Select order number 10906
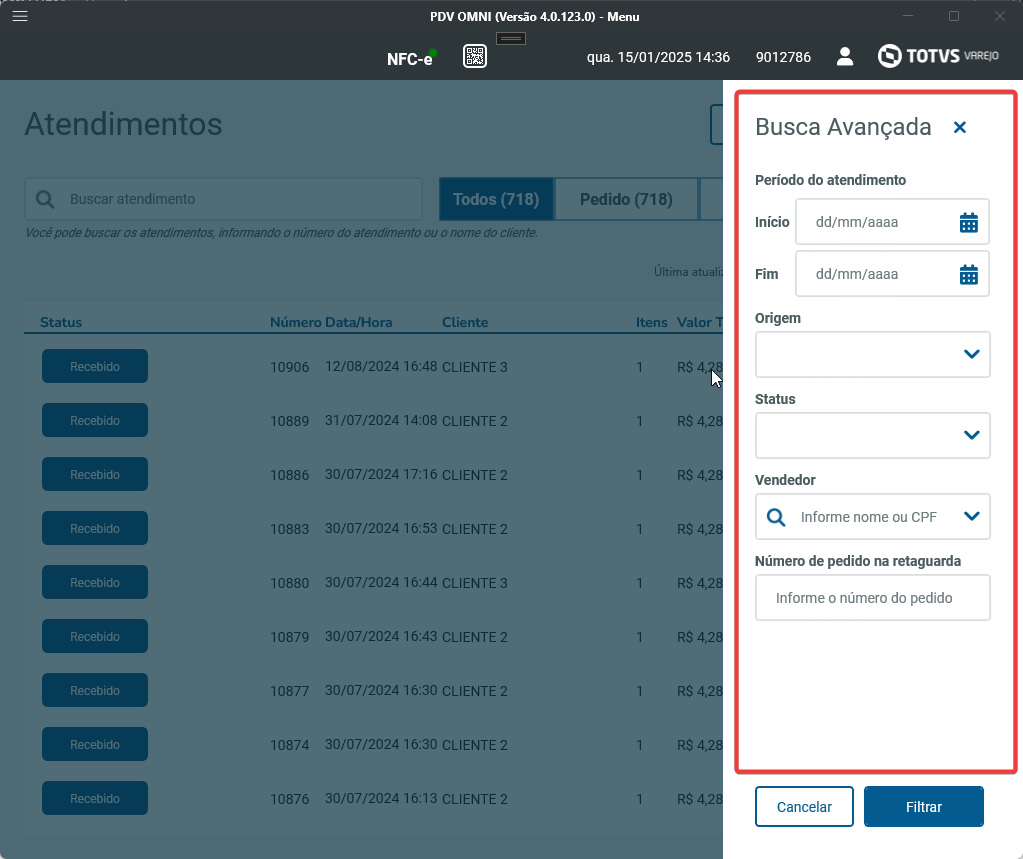This screenshot has height=859, width=1023. [290, 367]
